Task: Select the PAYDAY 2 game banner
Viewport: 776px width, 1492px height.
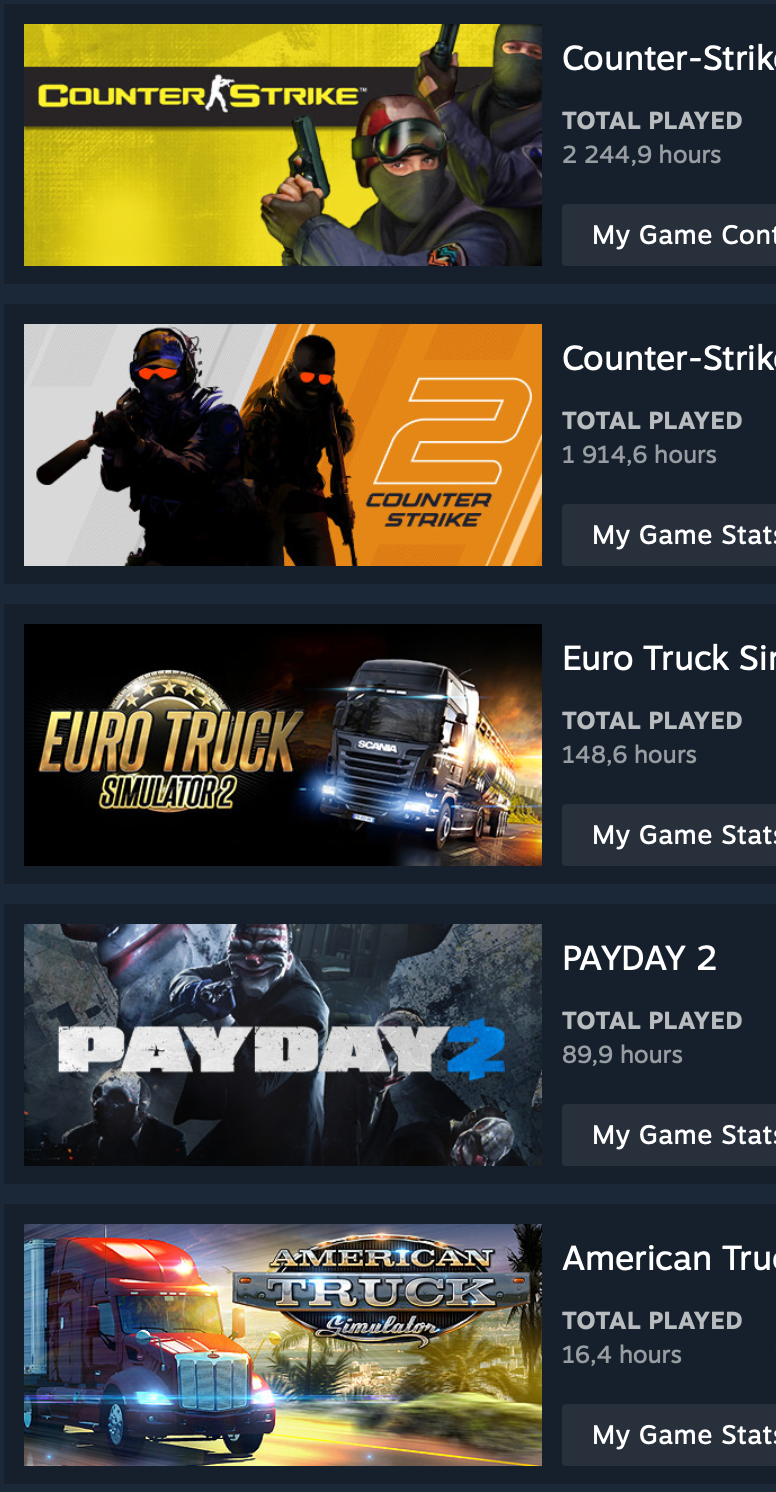Action: coord(283,1045)
